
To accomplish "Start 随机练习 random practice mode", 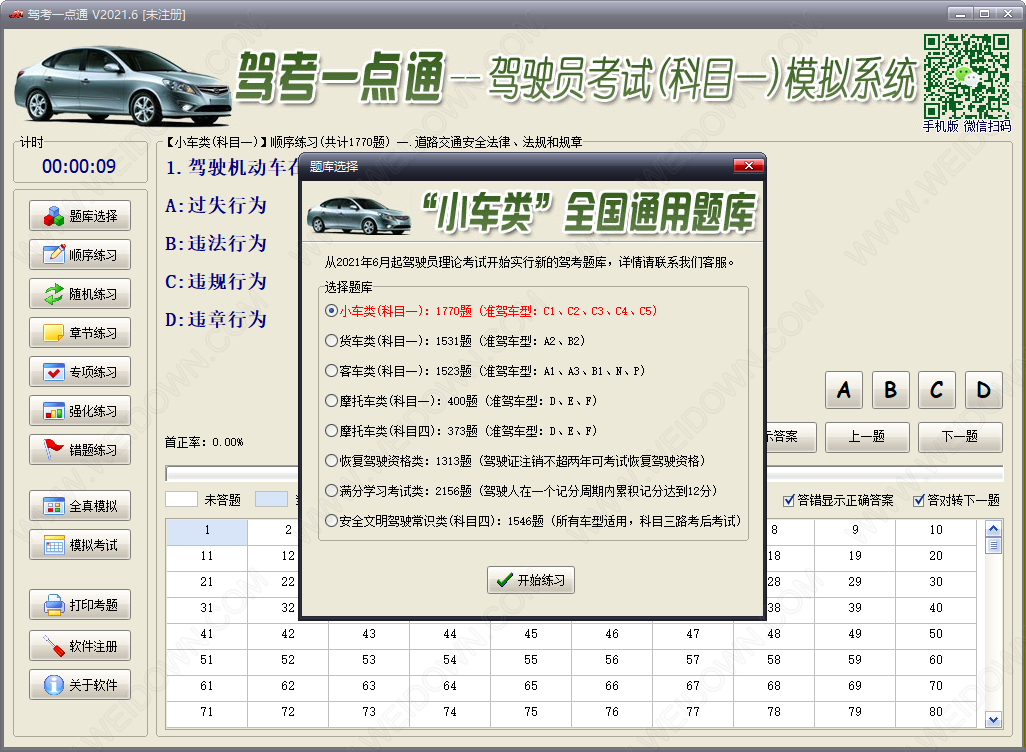I will [81, 294].
